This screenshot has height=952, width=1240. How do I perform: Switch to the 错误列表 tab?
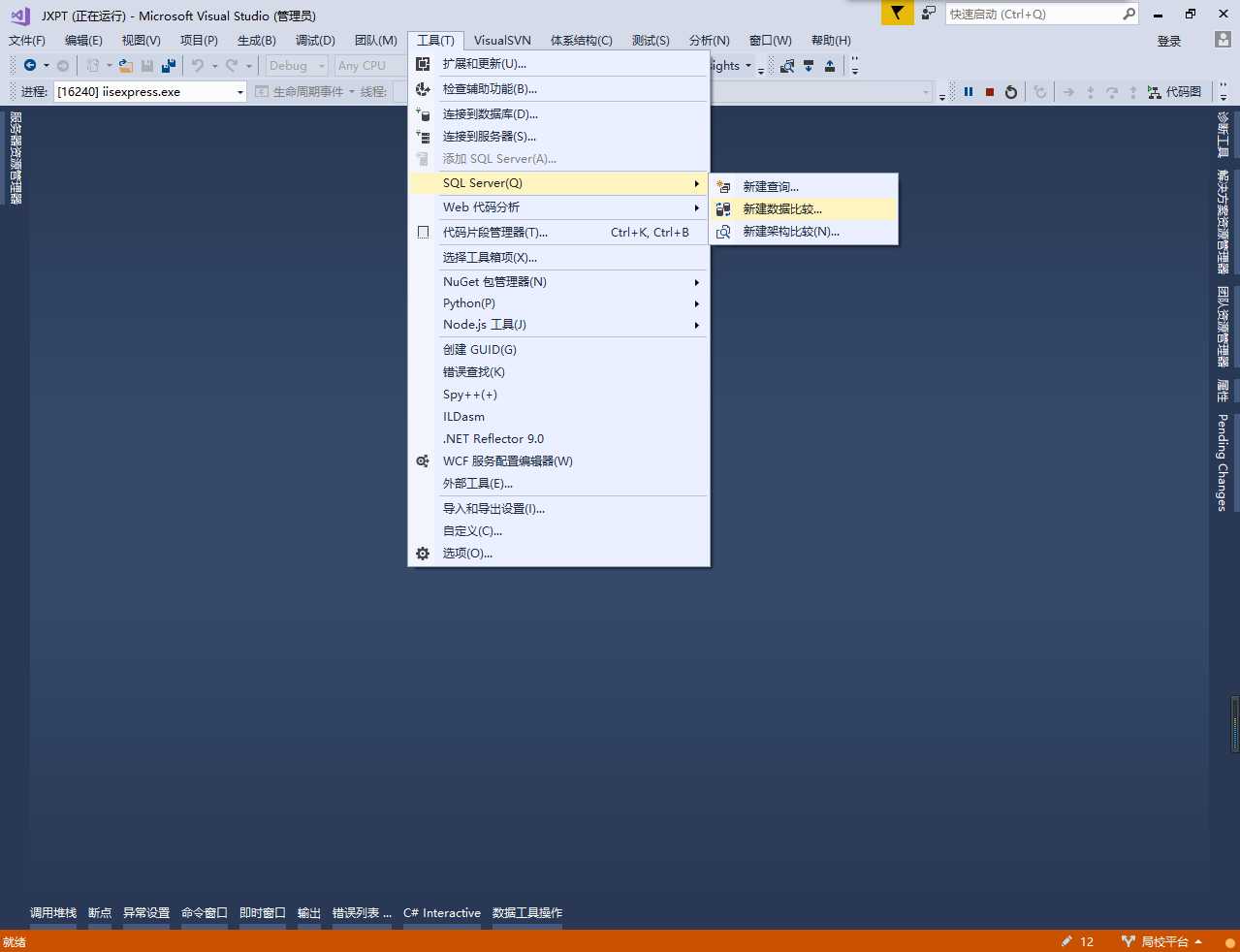pos(362,913)
